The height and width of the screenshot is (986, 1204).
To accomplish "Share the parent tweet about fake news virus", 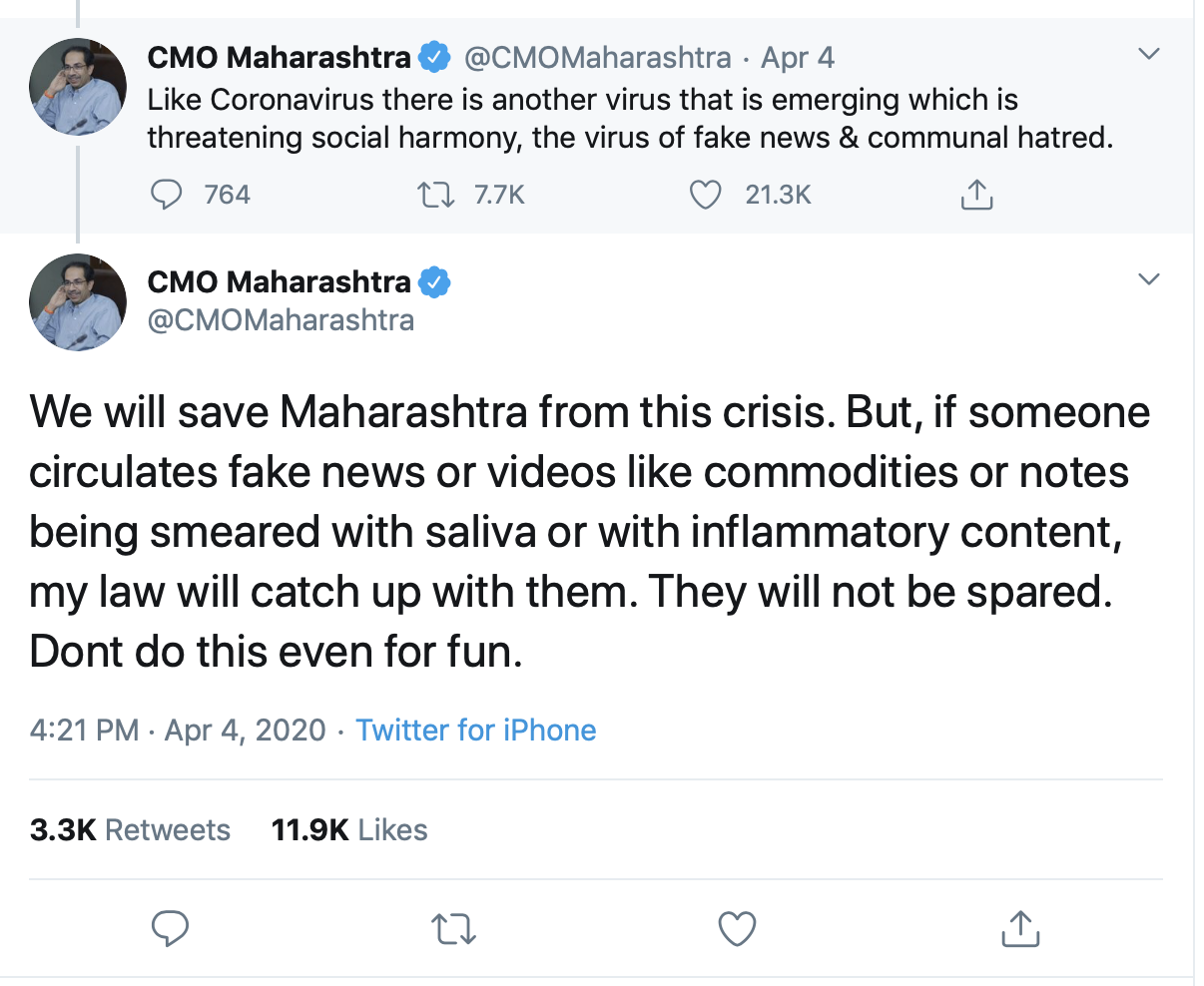I will [976, 195].
